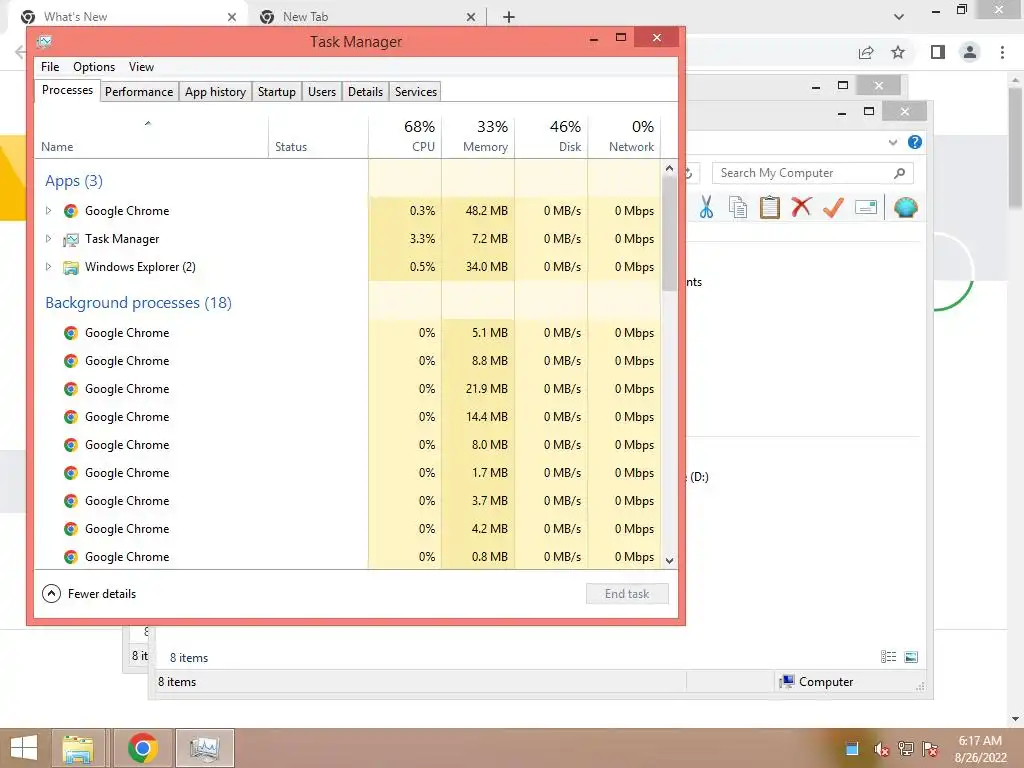Switch to the Performance tab
The height and width of the screenshot is (768, 1024).
139,91
